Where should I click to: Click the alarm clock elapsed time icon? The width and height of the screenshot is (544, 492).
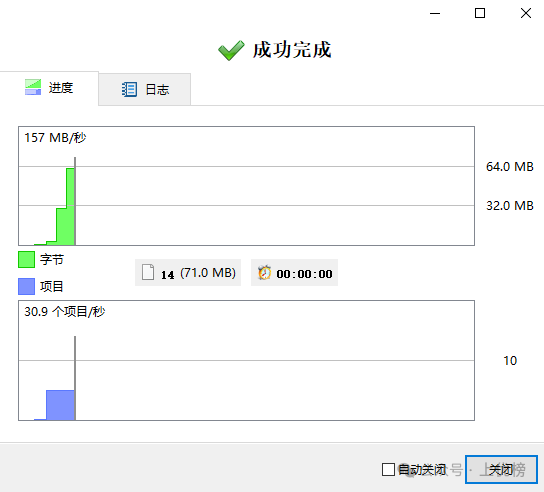pos(264,272)
